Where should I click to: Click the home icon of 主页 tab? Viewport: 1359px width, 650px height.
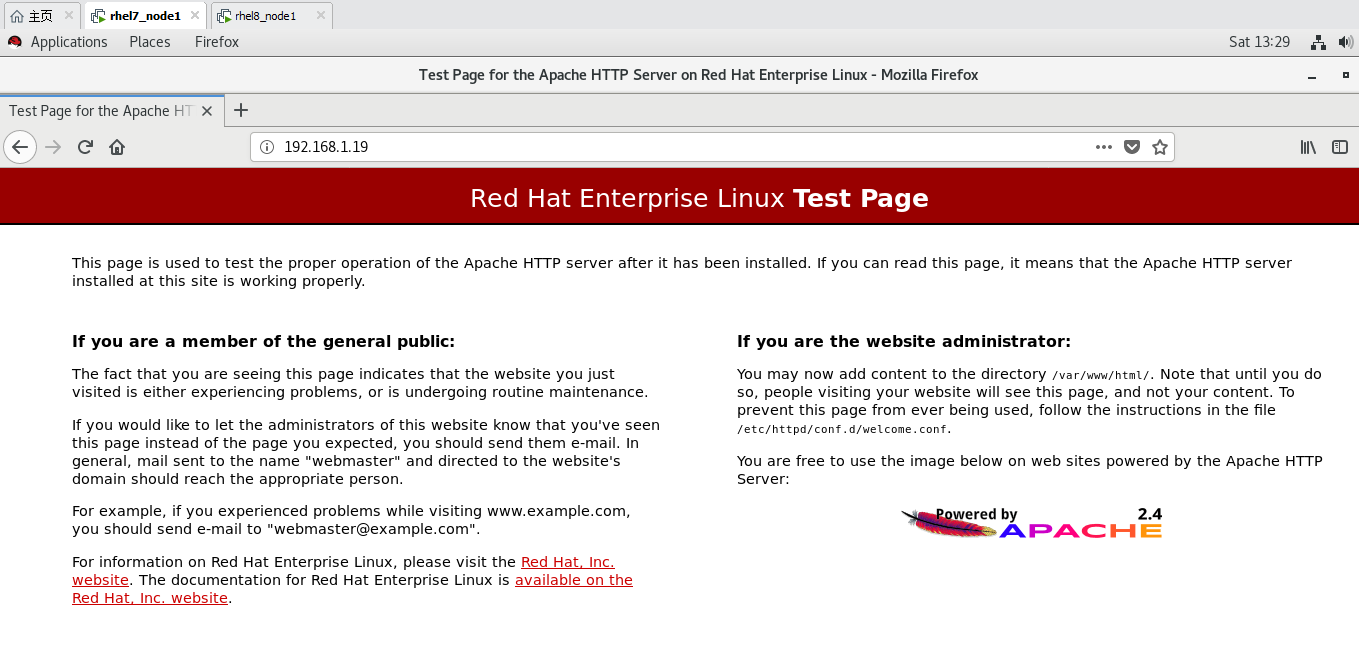16,16
